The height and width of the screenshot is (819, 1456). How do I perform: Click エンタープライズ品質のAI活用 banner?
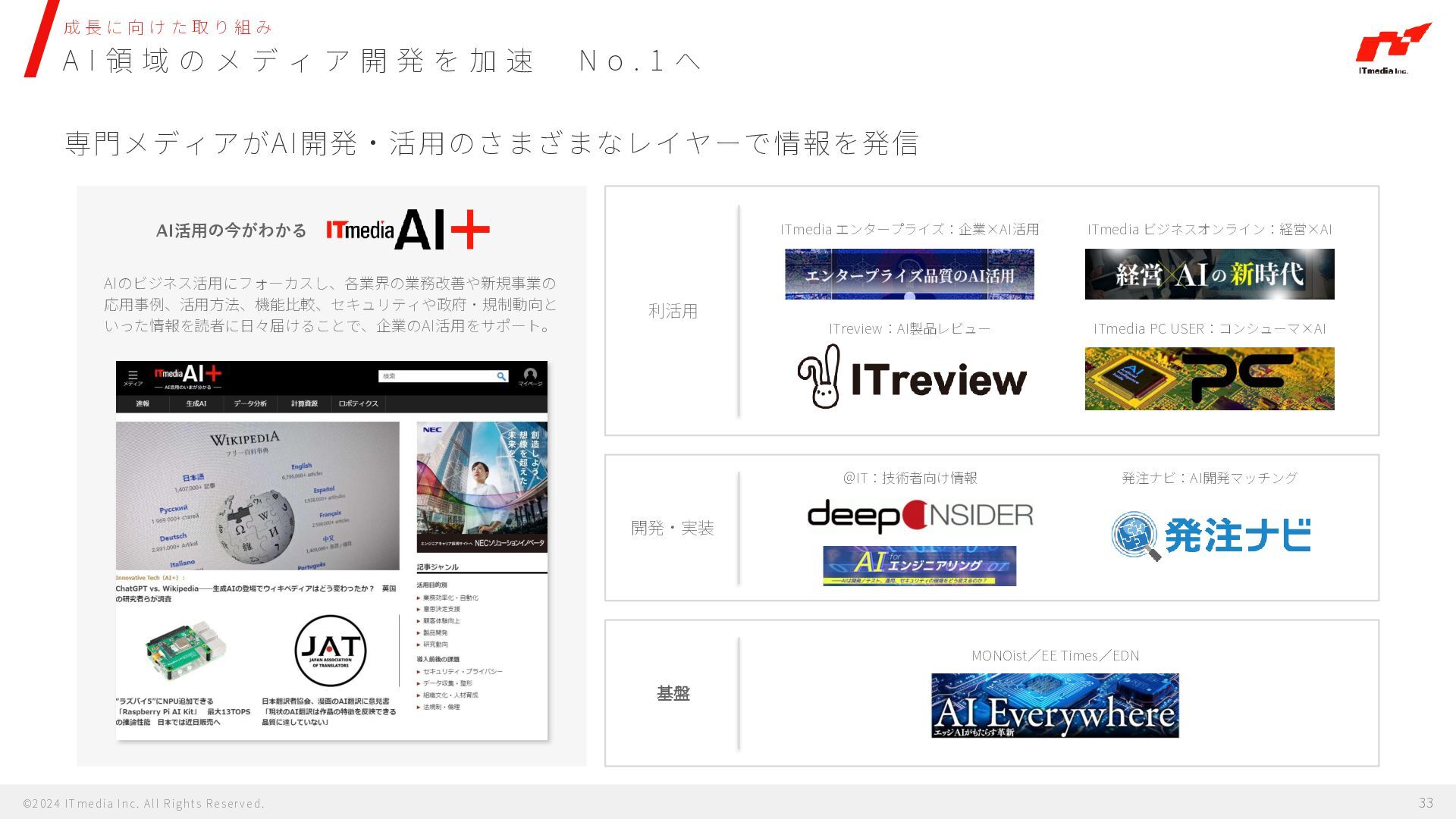909,274
